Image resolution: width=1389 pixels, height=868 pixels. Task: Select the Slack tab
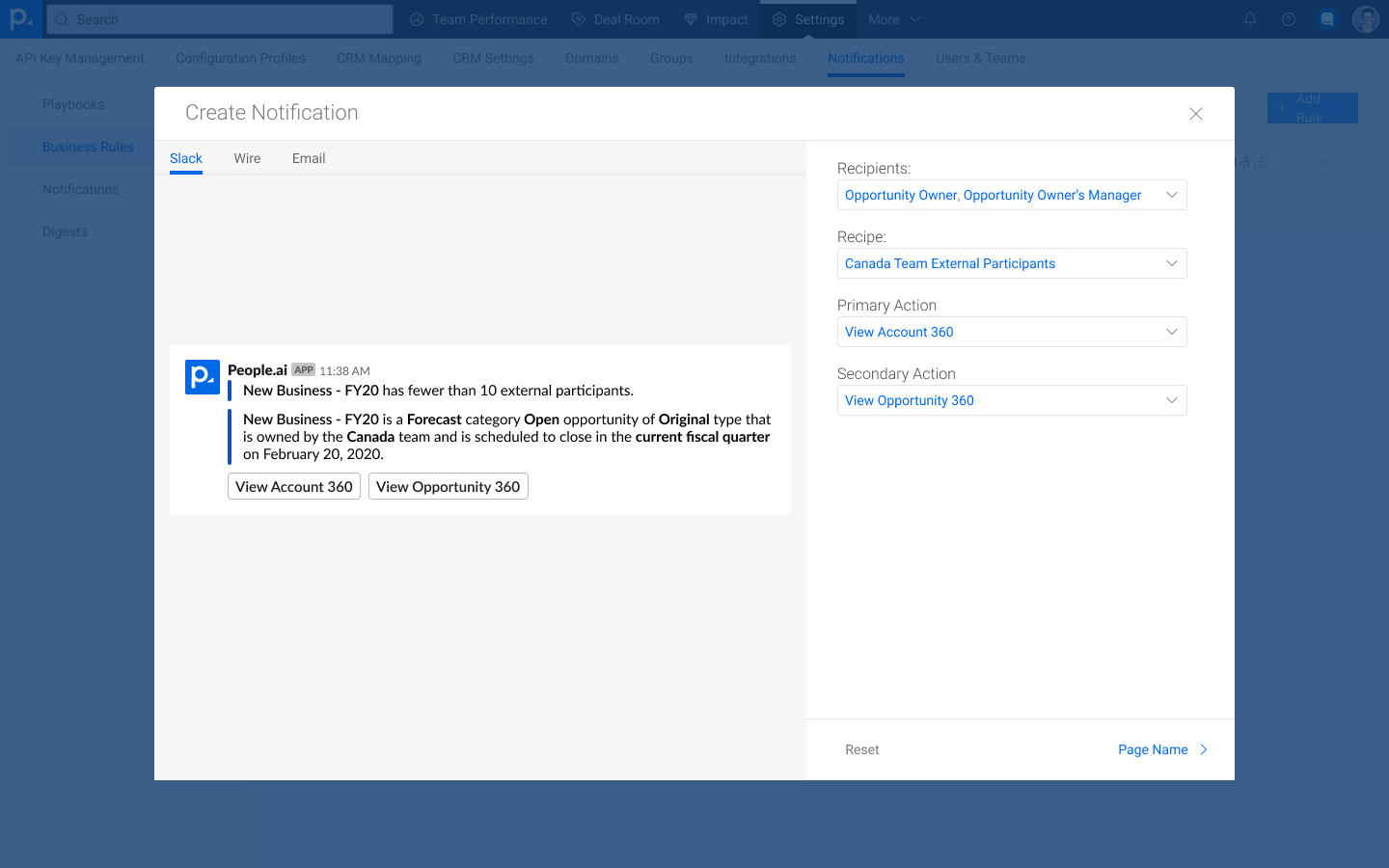click(186, 158)
